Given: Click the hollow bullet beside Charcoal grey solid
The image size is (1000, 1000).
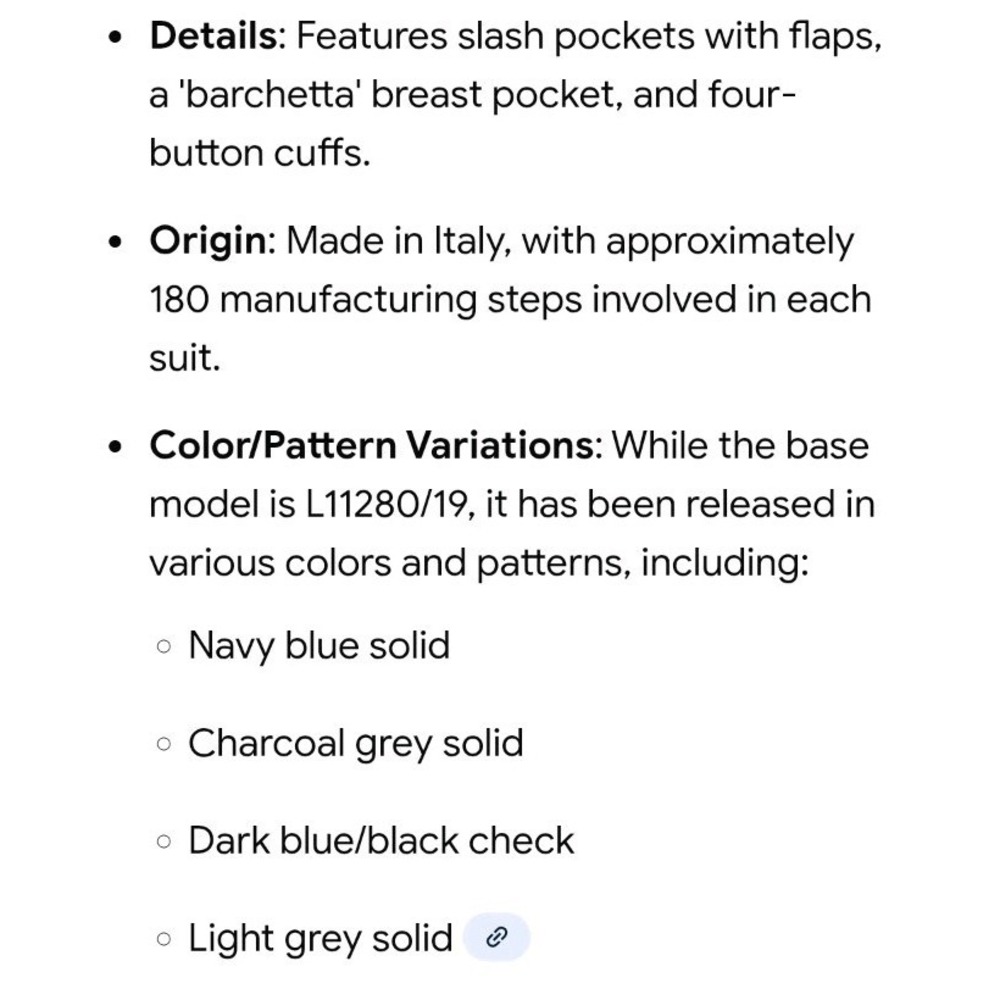Looking at the screenshot, I should 164,744.
